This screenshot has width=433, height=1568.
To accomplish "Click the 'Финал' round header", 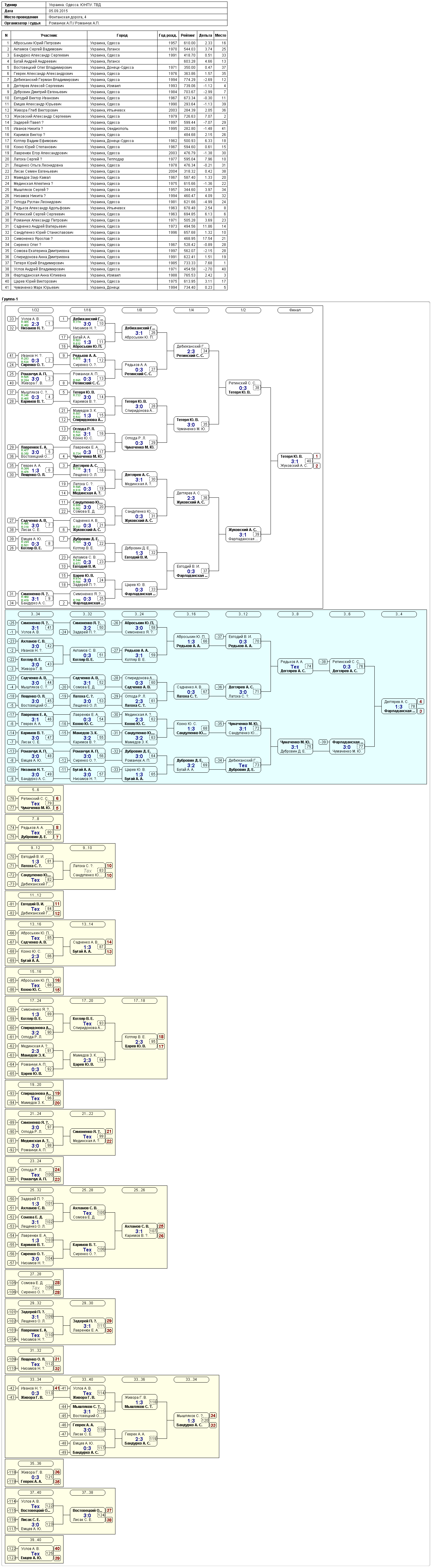I will [296, 310].
